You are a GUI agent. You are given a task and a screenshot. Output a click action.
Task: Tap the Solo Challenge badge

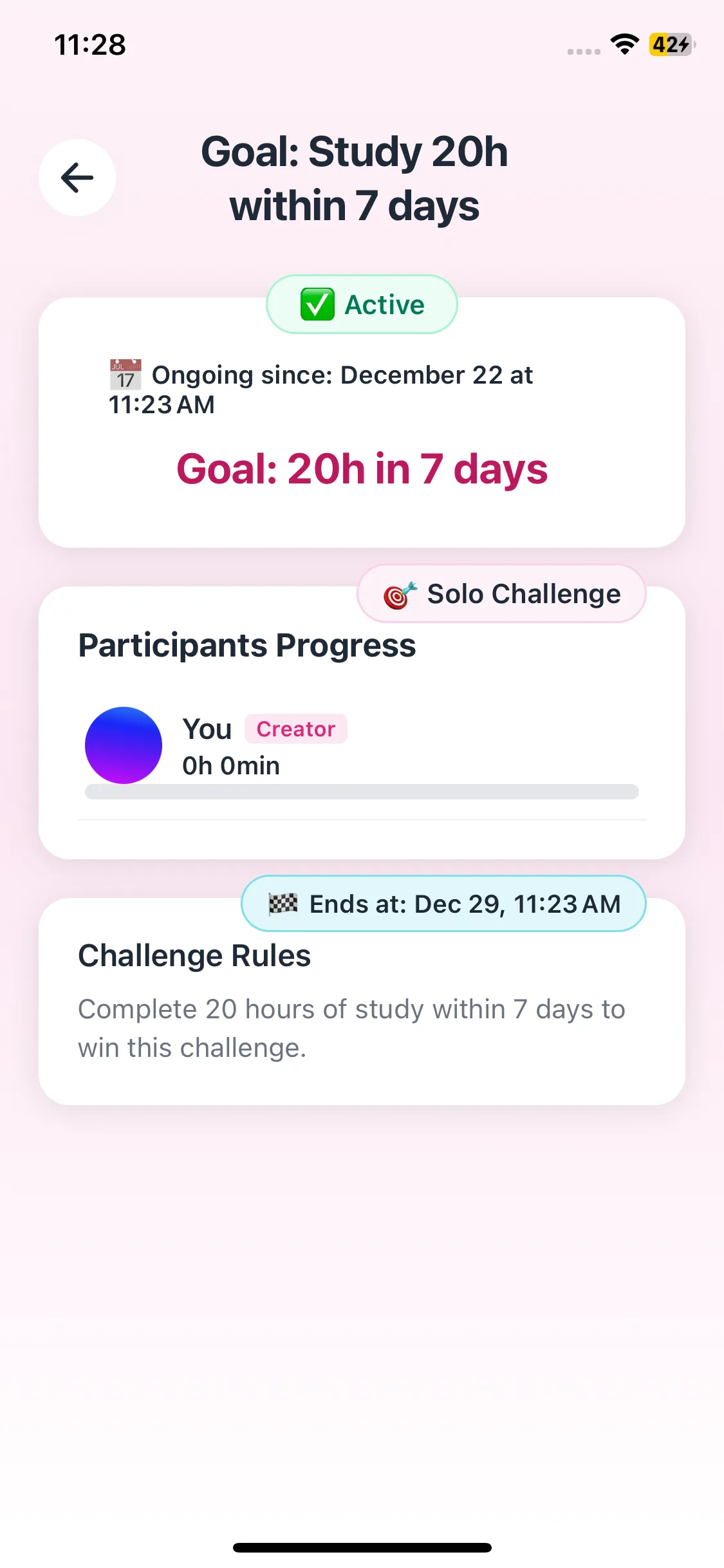(x=502, y=594)
